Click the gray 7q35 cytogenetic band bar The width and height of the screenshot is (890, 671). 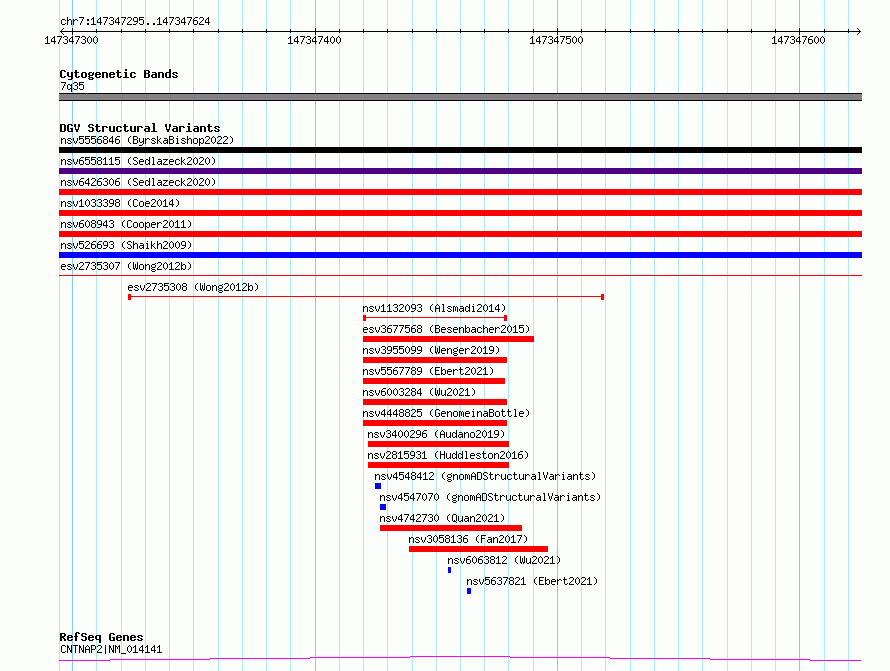[x=460, y=97]
